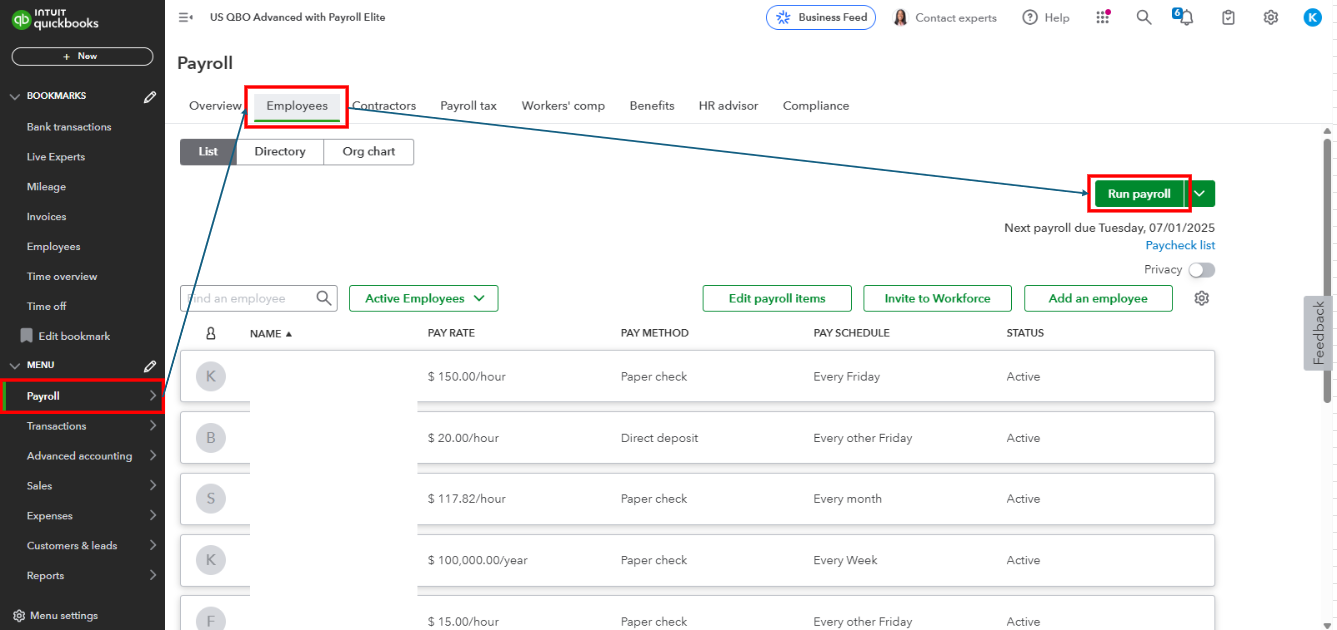Select avatar of the $117.82/hour employee
This screenshot has height=630, width=1337.
[x=210, y=499]
